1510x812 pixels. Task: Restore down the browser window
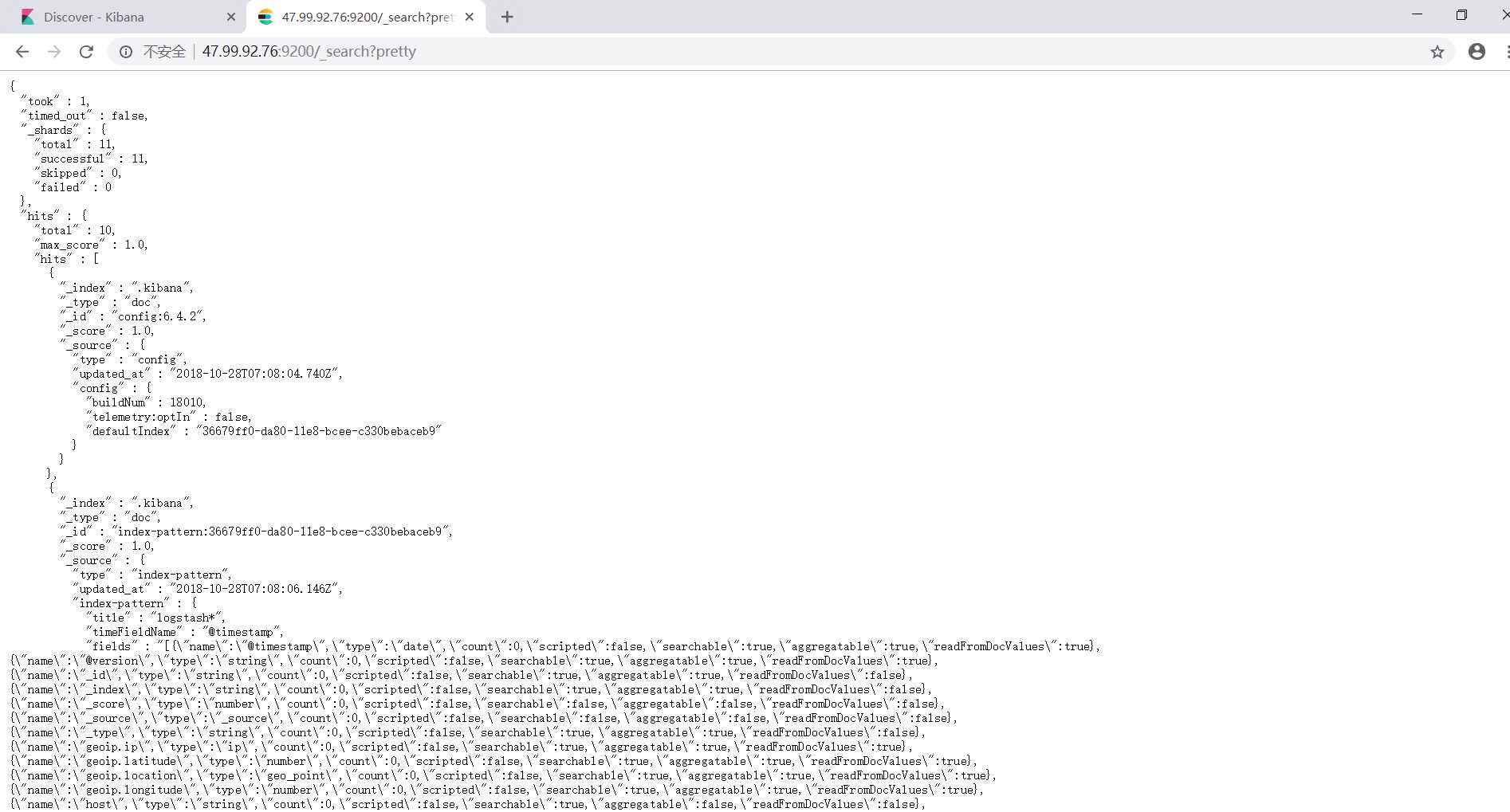[x=1461, y=14]
